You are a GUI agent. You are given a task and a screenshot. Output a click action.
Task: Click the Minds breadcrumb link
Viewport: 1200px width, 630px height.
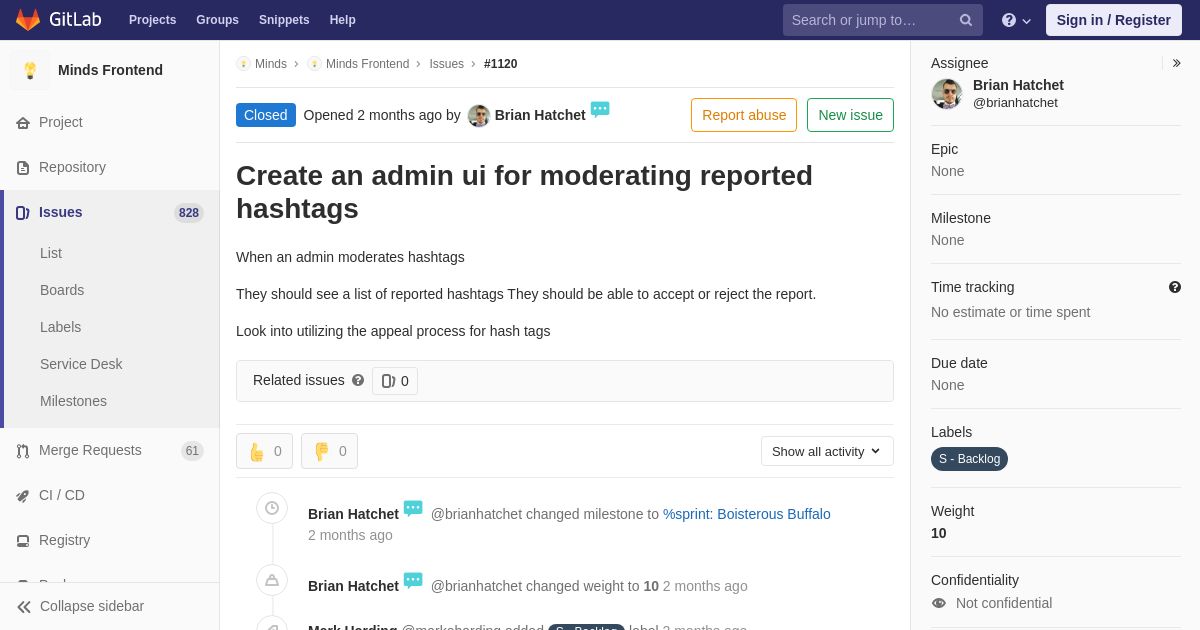pyautogui.click(x=271, y=64)
